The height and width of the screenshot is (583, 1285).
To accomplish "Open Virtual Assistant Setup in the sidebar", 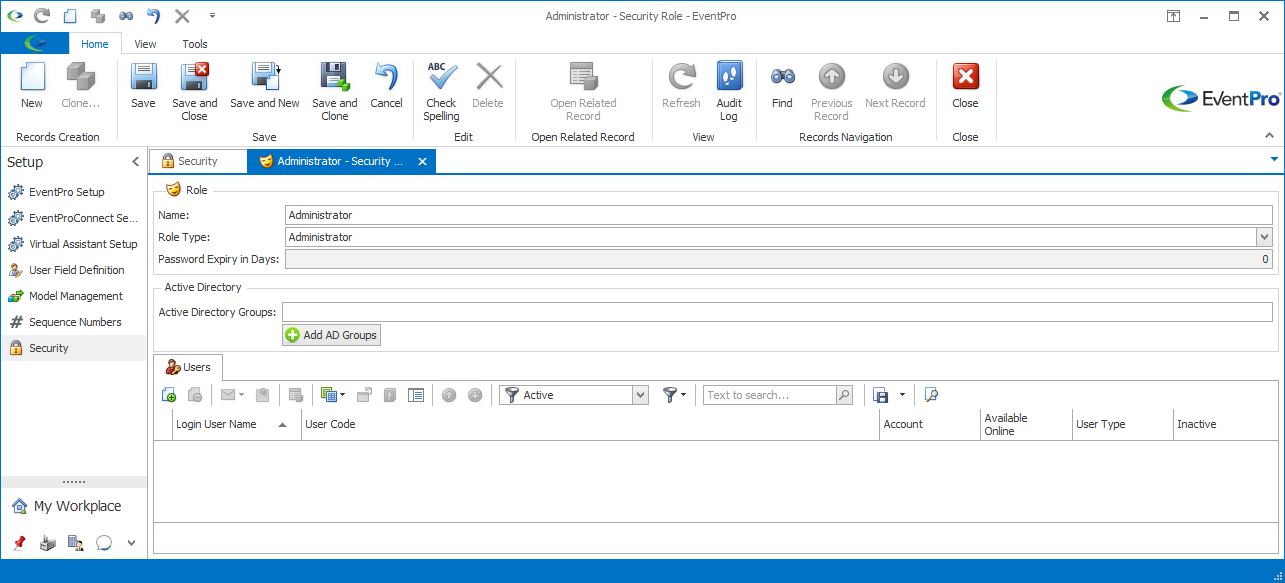I will click(74, 244).
